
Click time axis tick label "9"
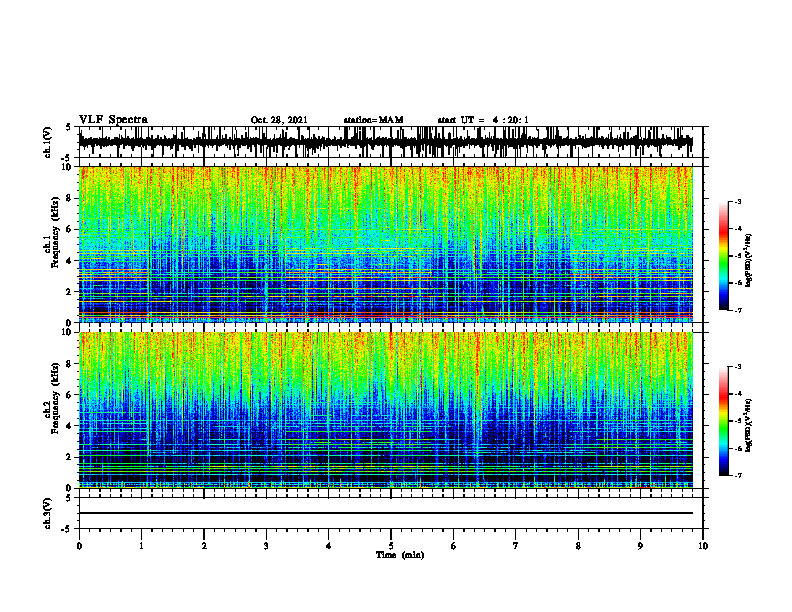point(640,546)
